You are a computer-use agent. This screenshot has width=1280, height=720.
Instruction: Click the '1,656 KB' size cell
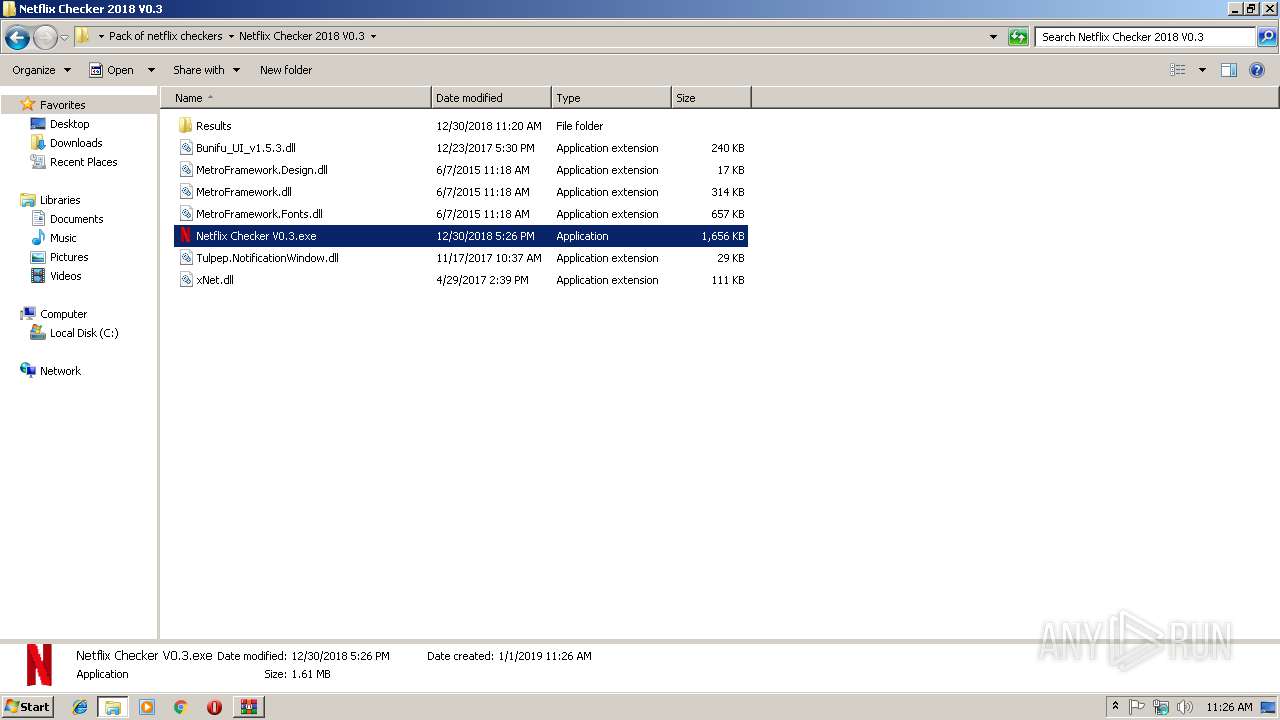[722, 236]
